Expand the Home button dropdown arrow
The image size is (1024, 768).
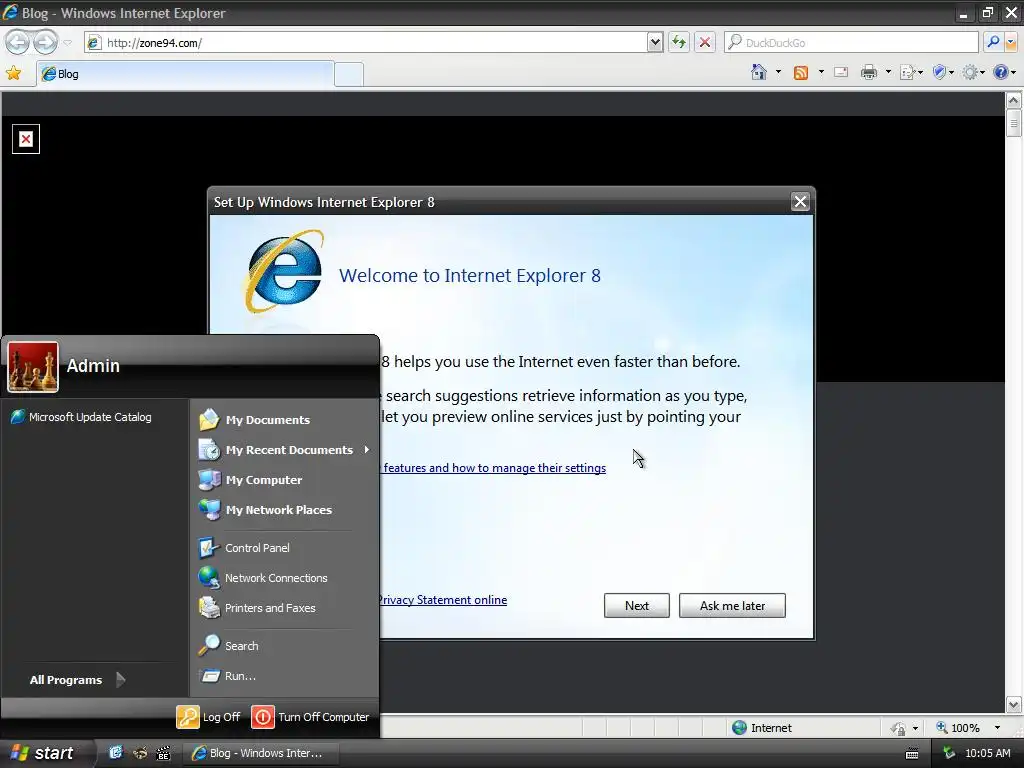tap(778, 72)
